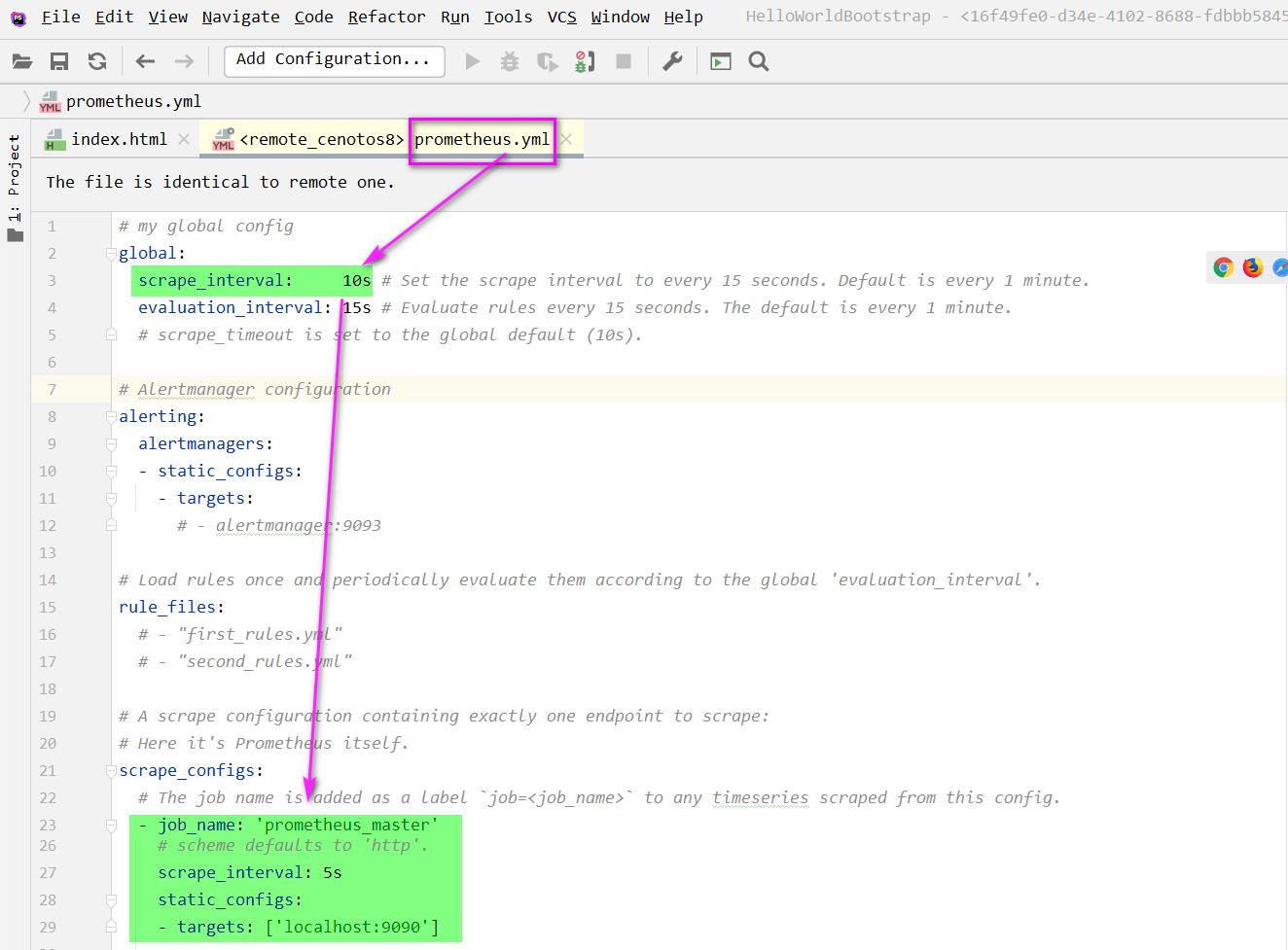Open the File menu
The image size is (1288, 950).
pyautogui.click(x=61, y=18)
